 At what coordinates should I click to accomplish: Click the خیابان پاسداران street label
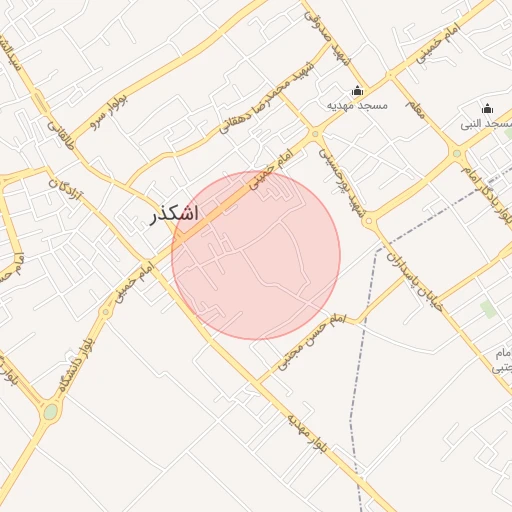pos(414,283)
